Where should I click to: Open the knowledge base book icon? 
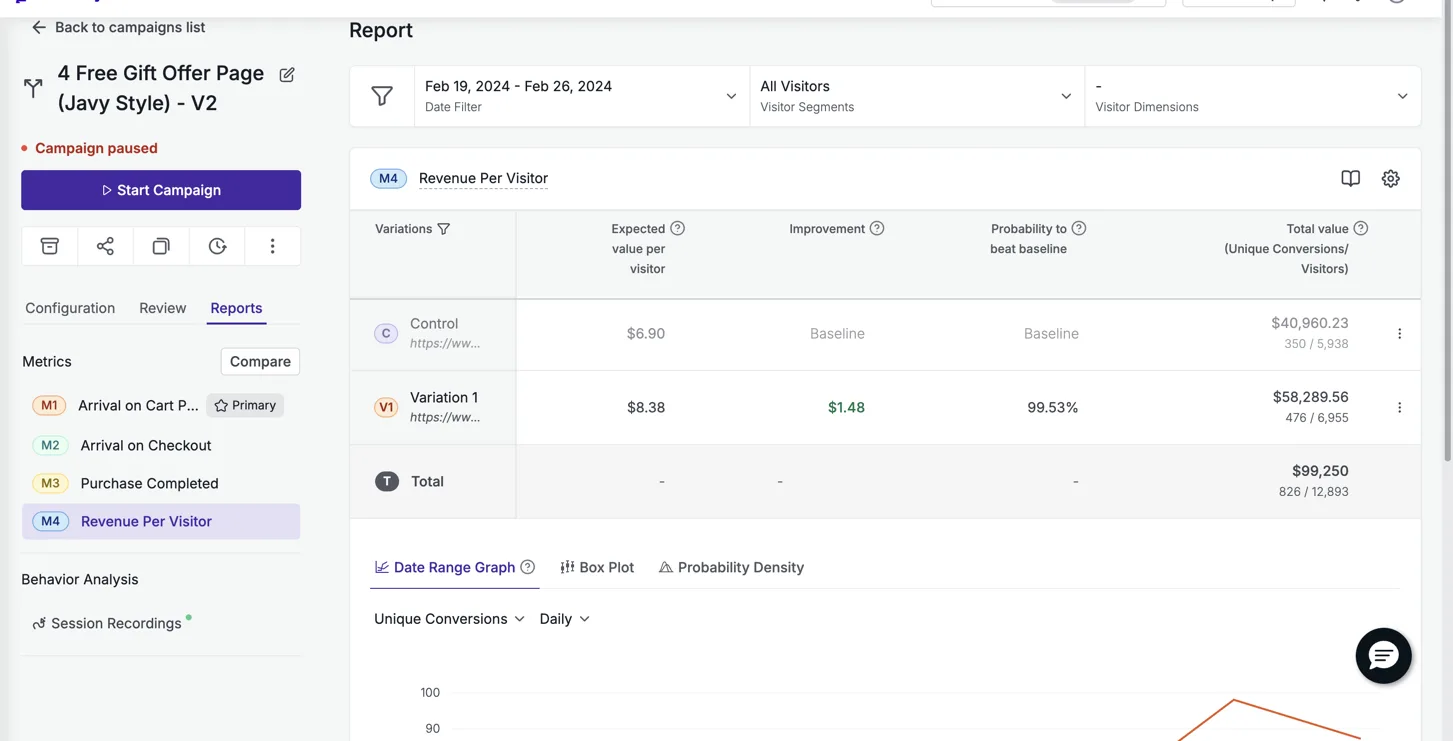(x=1350, y=178)
